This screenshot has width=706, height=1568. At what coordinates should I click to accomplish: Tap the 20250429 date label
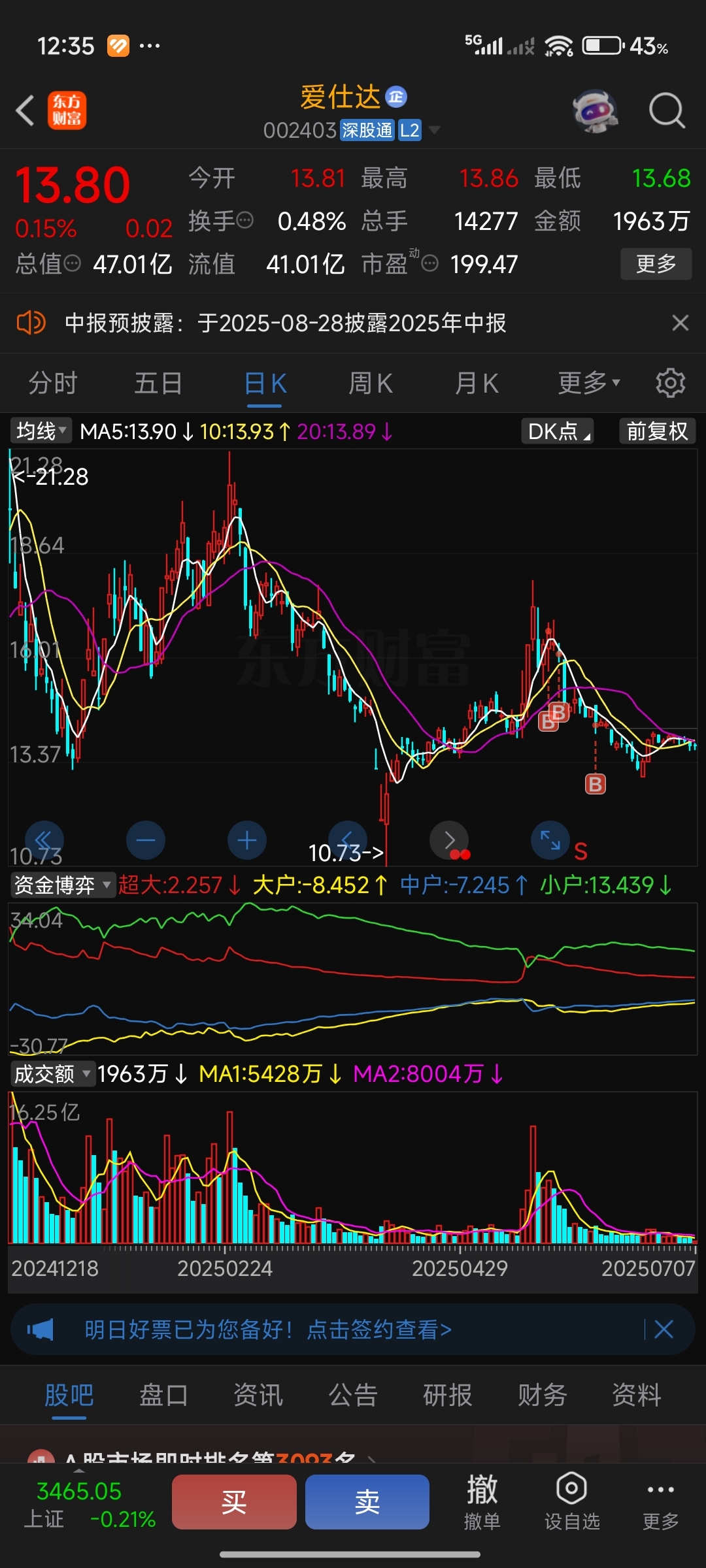460,1268
